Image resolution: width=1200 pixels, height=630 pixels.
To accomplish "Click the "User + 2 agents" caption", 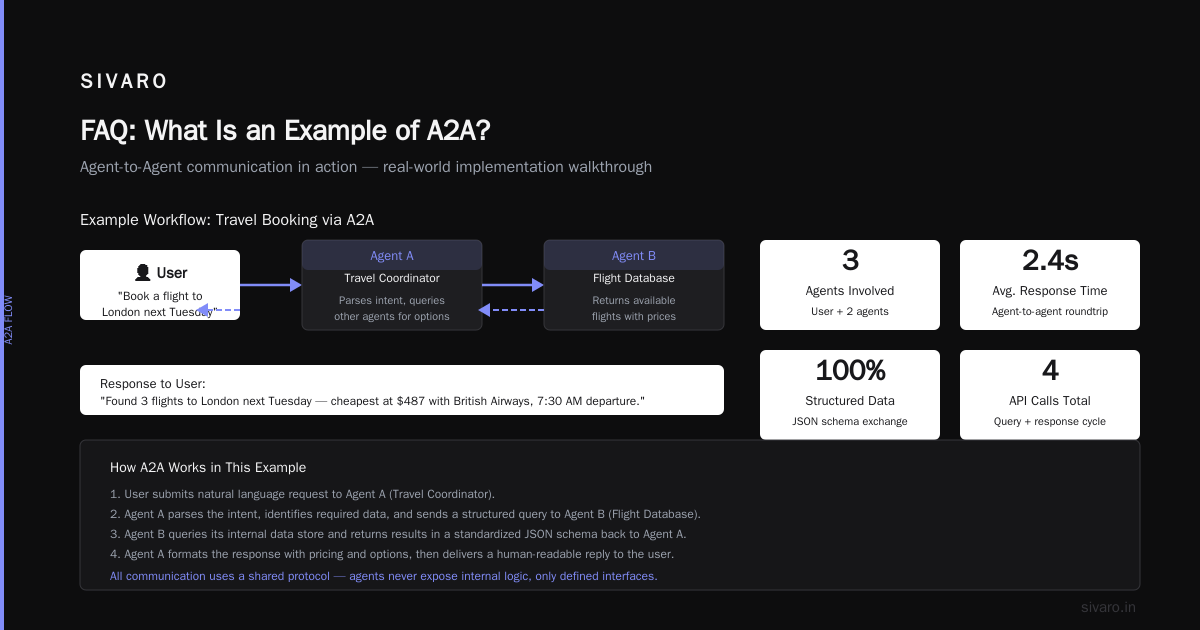I will [850, 311].
